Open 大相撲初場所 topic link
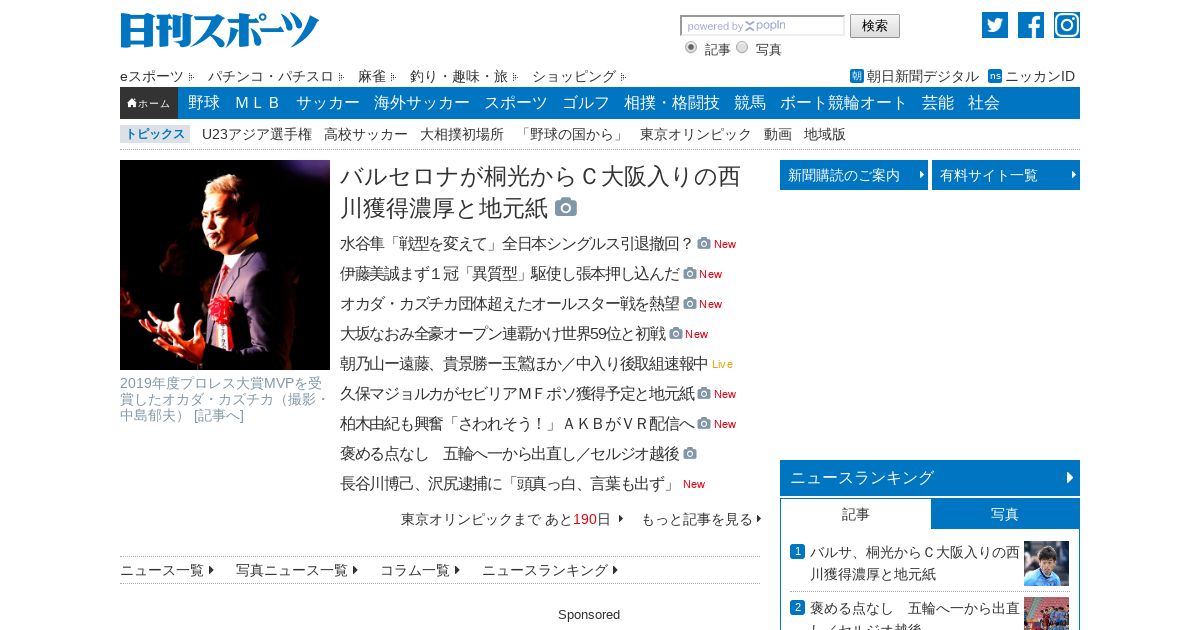Viewport: 1200px width, 630px height. pyautogui.click(x=462, y=134)
